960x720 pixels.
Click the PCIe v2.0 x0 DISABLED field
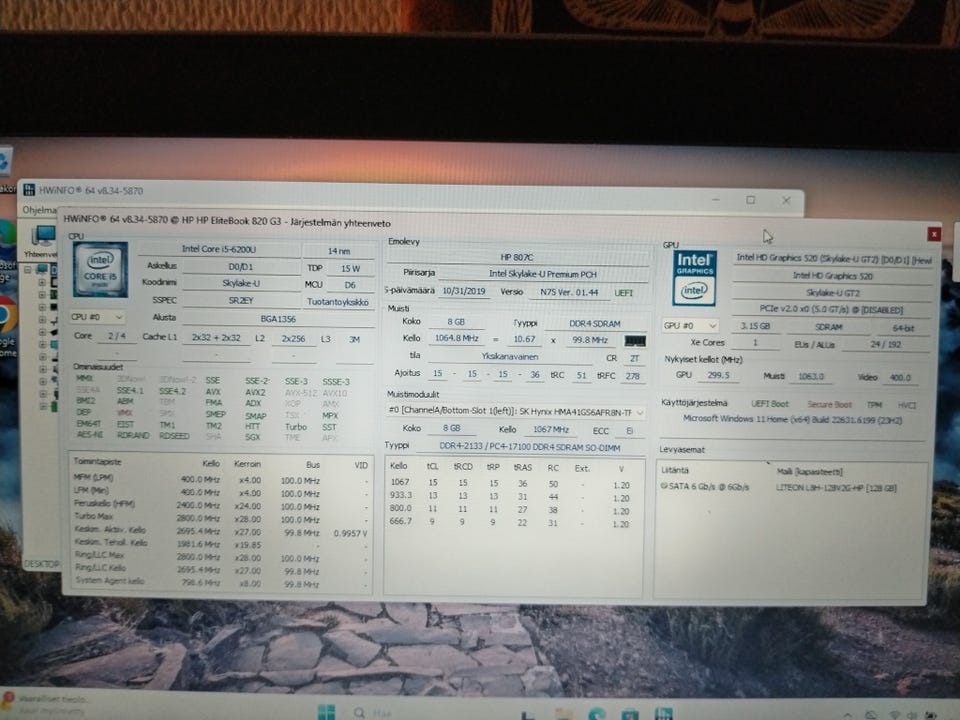(x=831, y=309)
